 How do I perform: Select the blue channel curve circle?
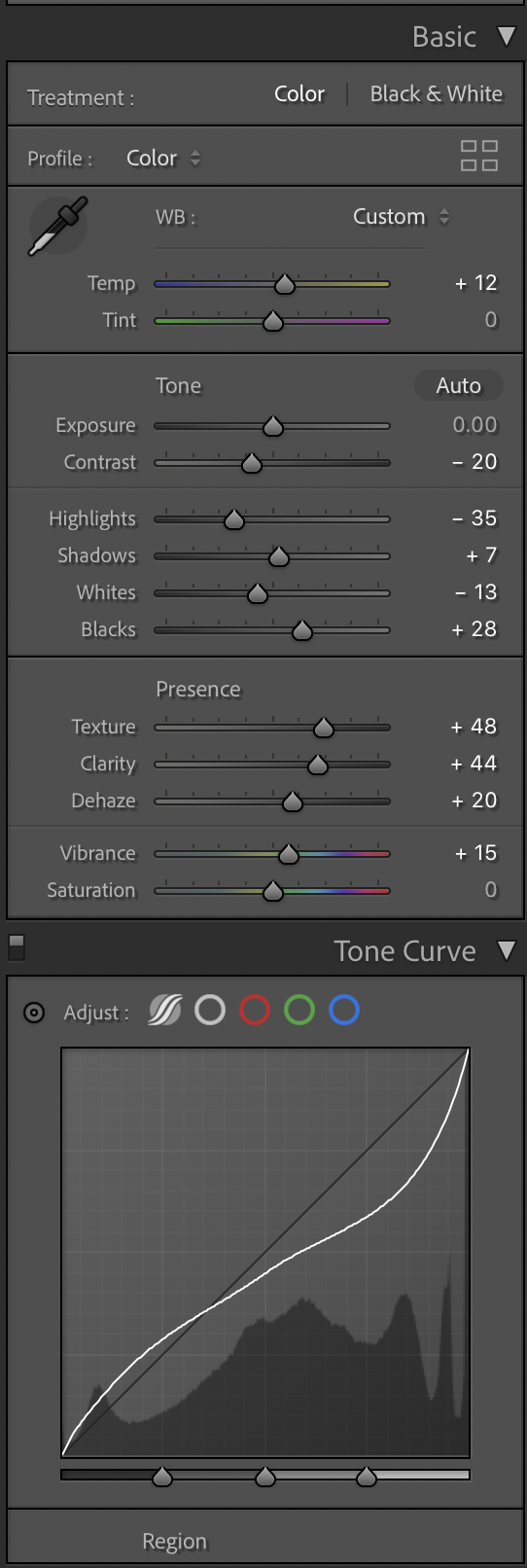[344, 1011]
